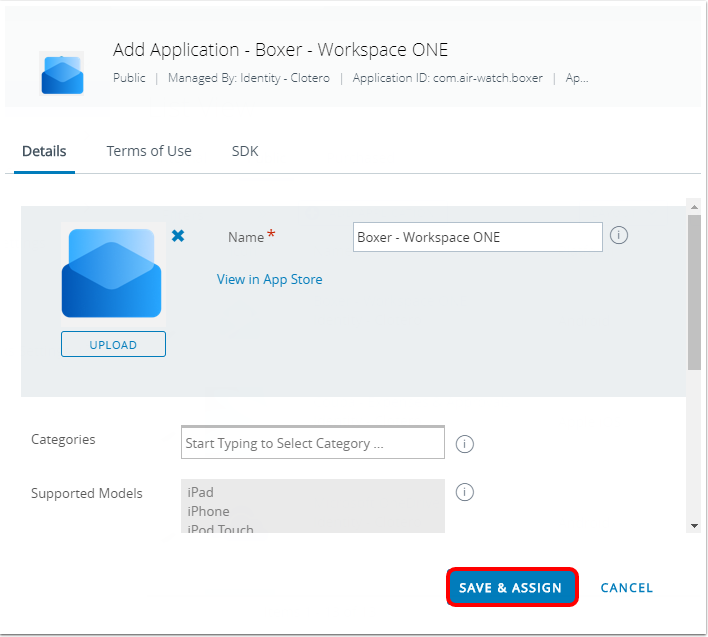Click the small Boxer icon in header
Image resolution: width=708 pixels, height=637 pixels.
click(62, 73)
